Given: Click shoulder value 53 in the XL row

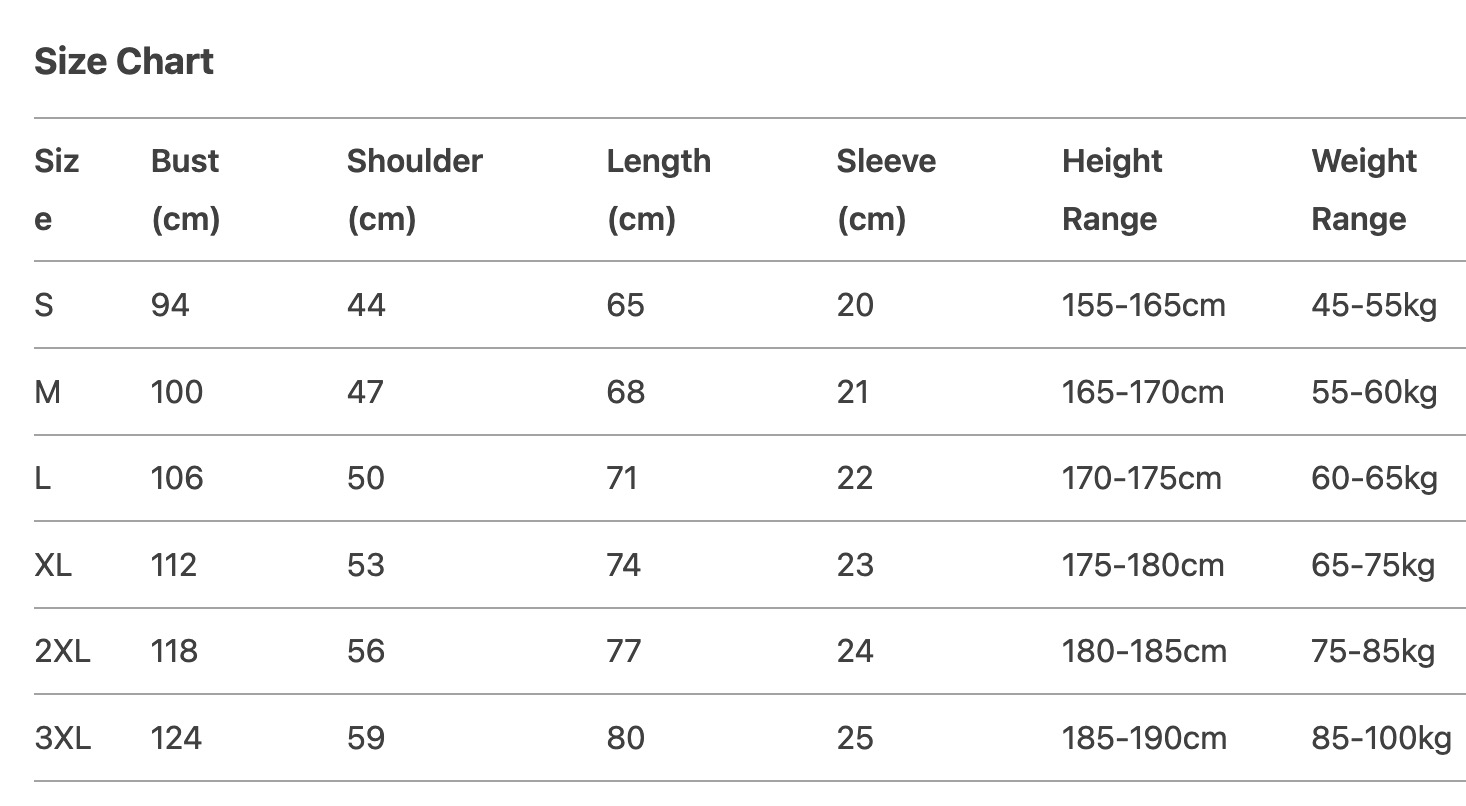Looking at the screenshot, I should 366,565.
